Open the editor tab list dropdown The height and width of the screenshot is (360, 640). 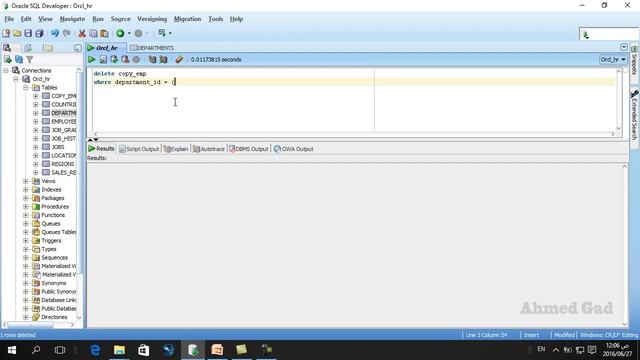tap(624, 47)
